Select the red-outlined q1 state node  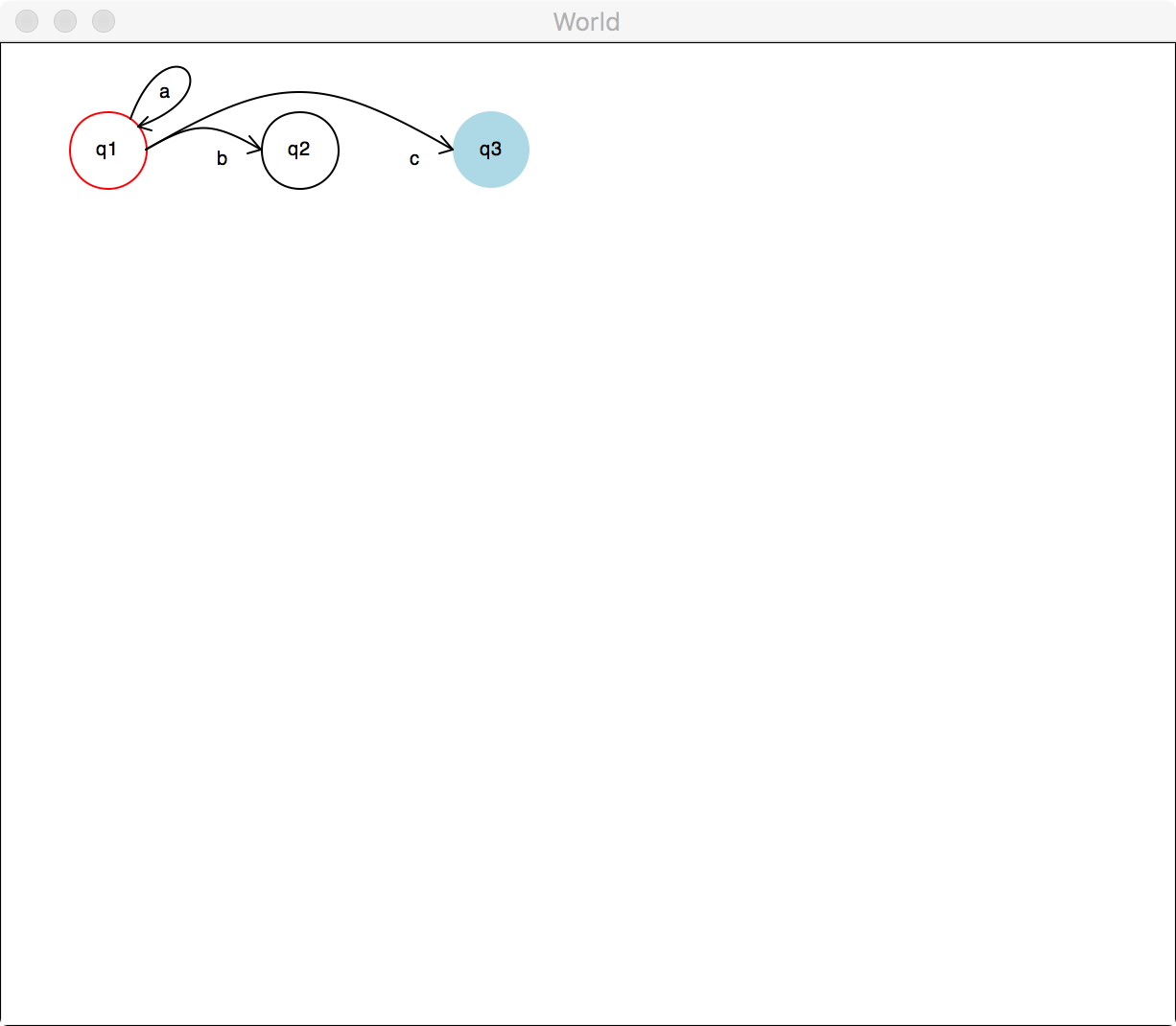[108, 151]
